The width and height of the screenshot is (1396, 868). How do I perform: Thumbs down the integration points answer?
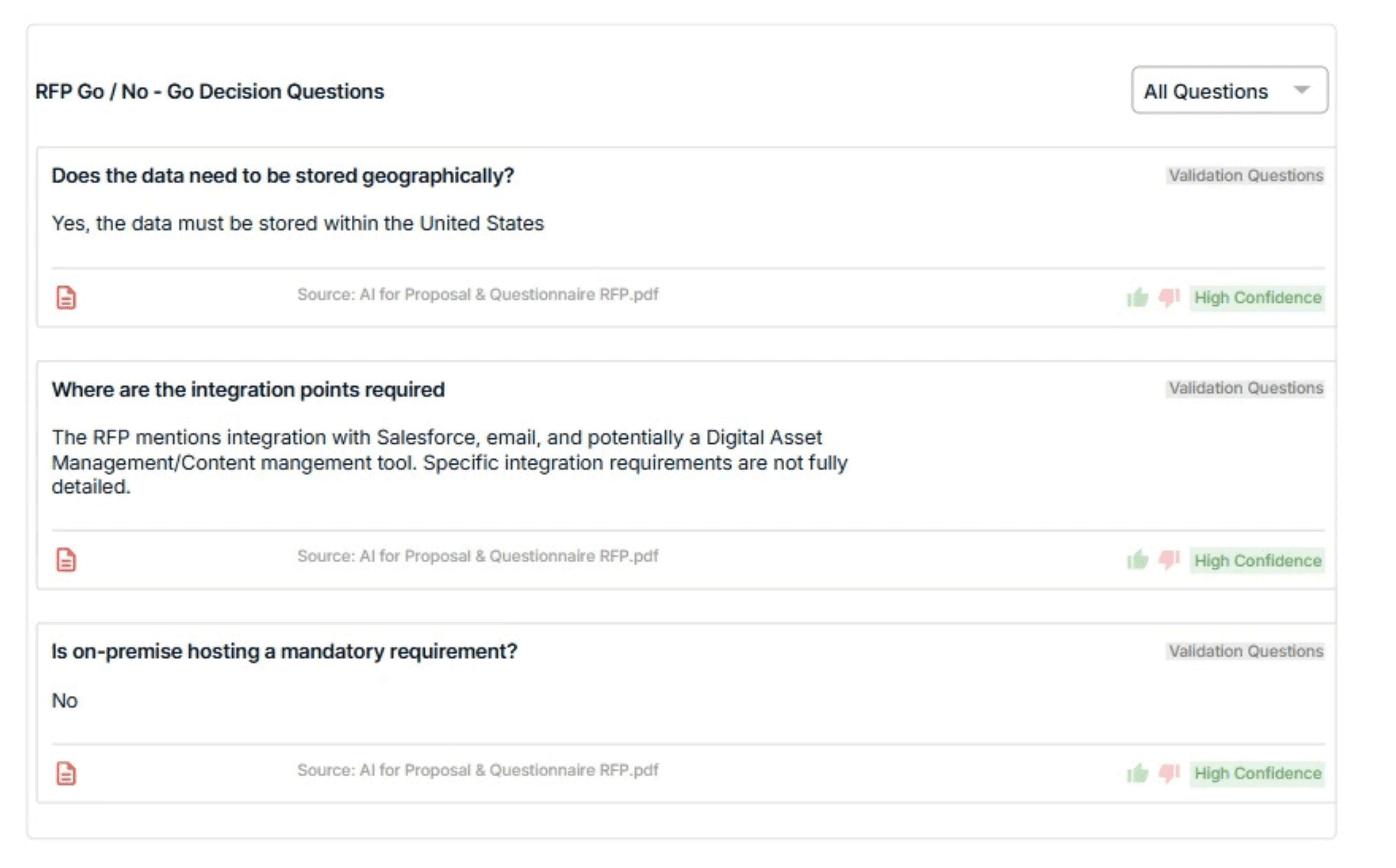tap(1169, 560)
